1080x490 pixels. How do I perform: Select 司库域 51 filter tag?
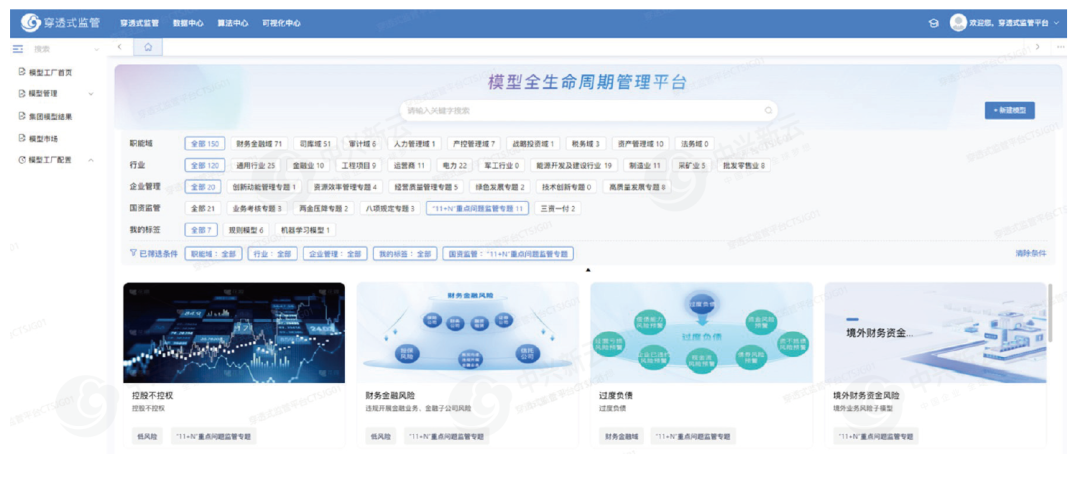315,144
